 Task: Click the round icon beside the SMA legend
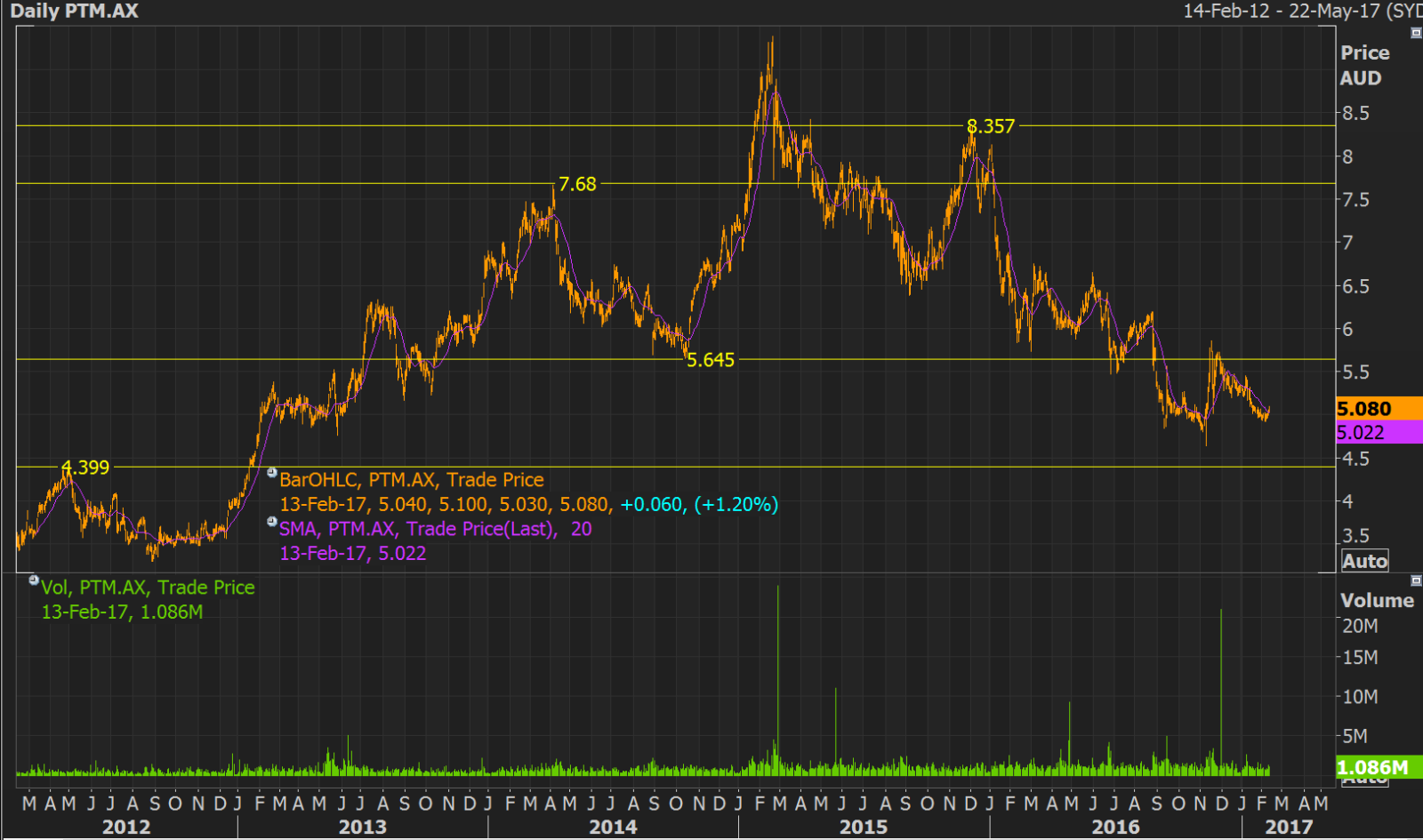click(x=272, y=523)
